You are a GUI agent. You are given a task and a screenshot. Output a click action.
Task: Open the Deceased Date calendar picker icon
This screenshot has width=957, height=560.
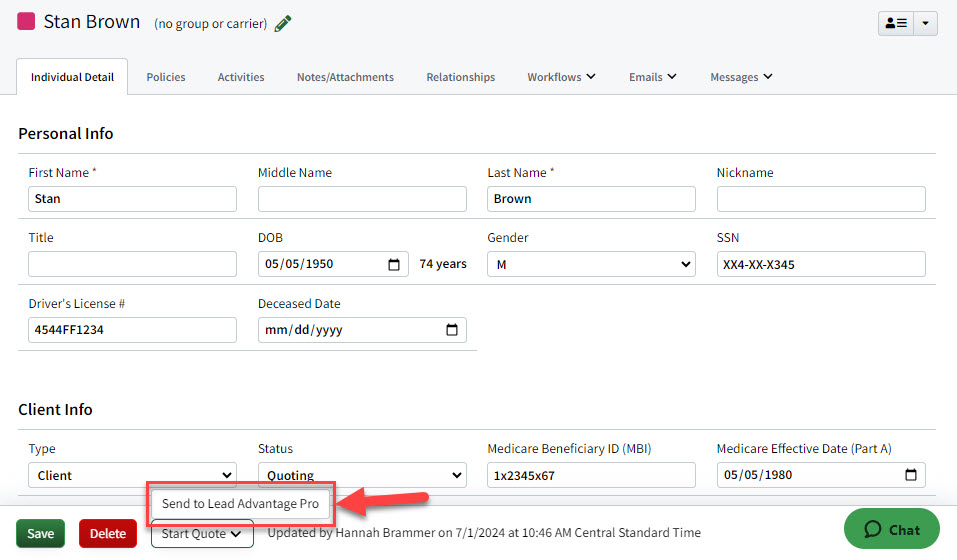(x=452, y=329)
